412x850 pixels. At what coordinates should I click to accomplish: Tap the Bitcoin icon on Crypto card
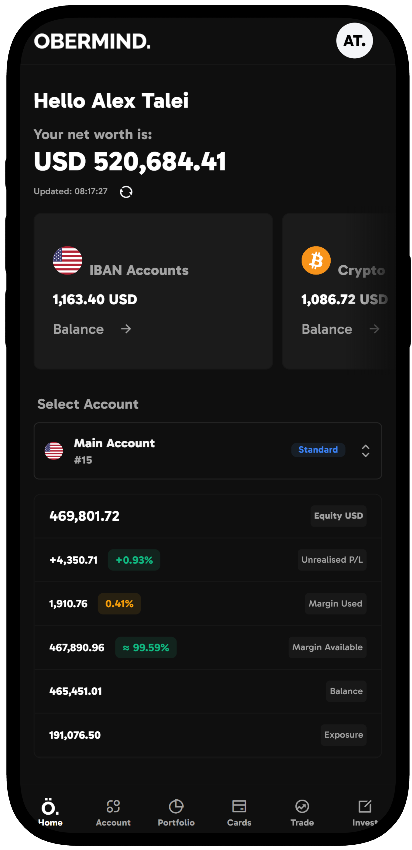316,261
